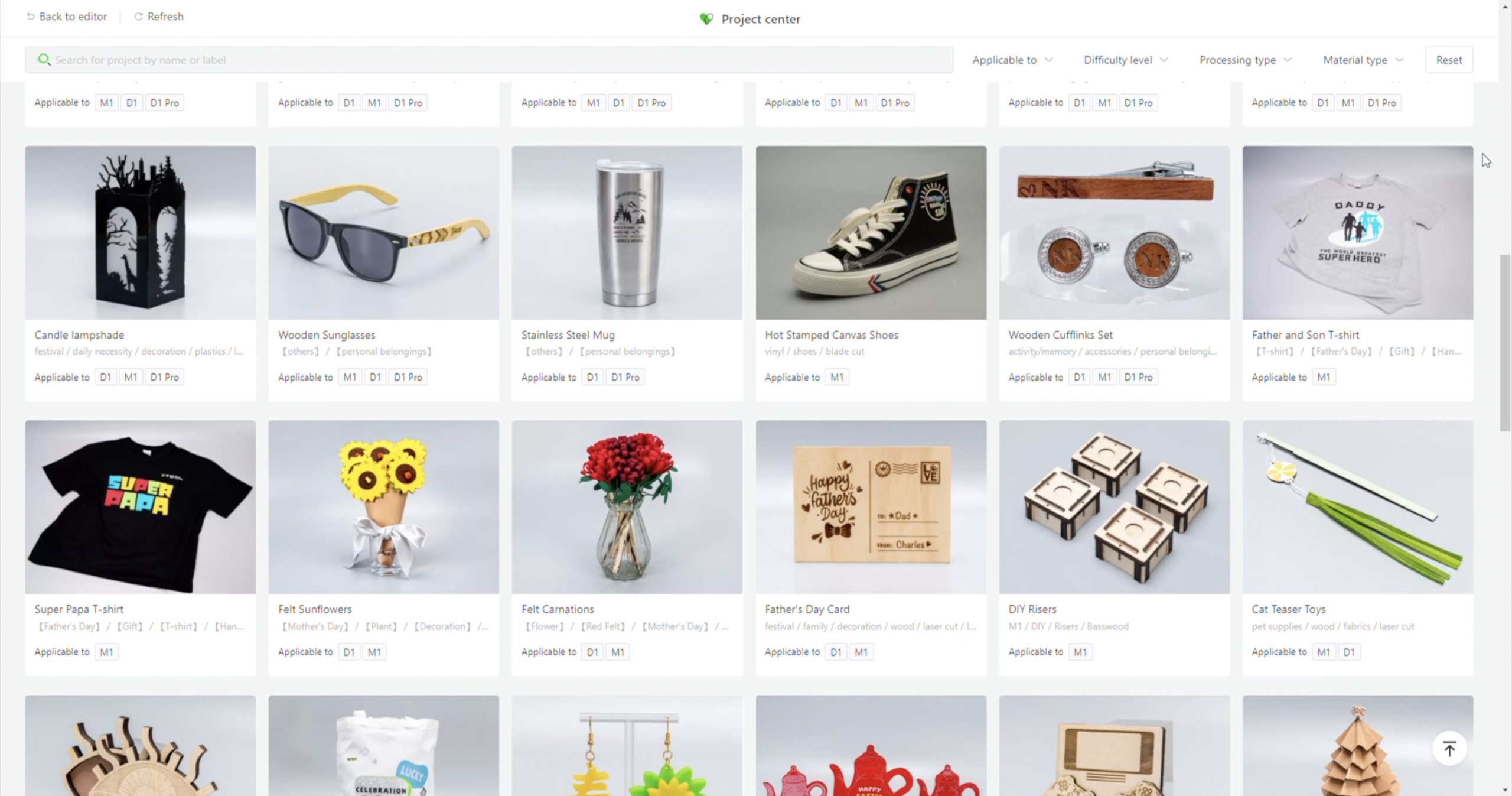Screen dimensions: 1512x796
Task: Click the scroll-to-top arrow button
Action: point(1449,749)
